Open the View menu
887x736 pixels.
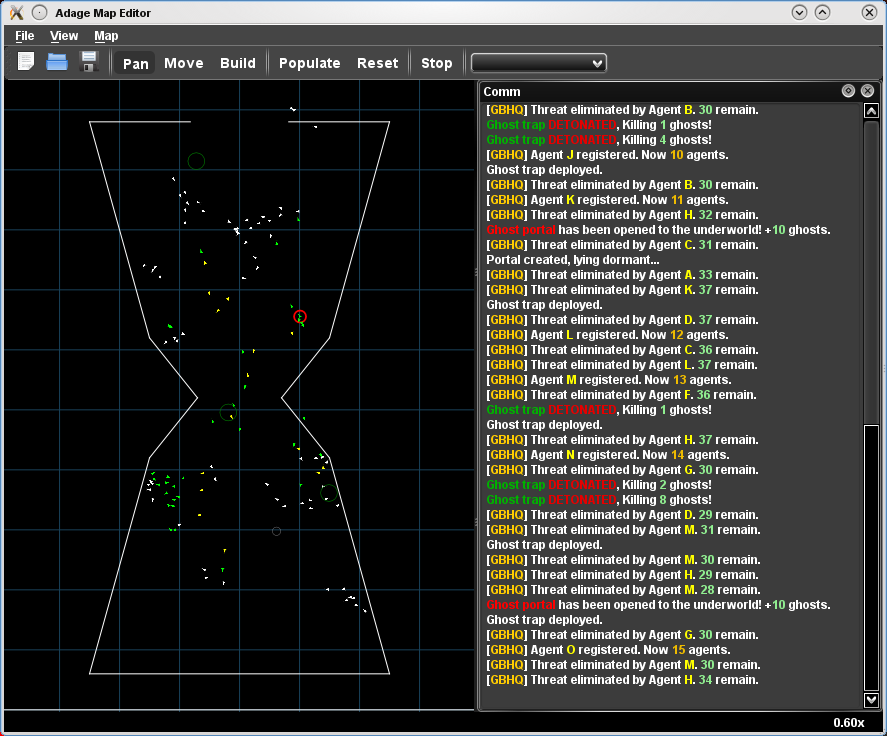pyautogui.click(x=64, y=36)
